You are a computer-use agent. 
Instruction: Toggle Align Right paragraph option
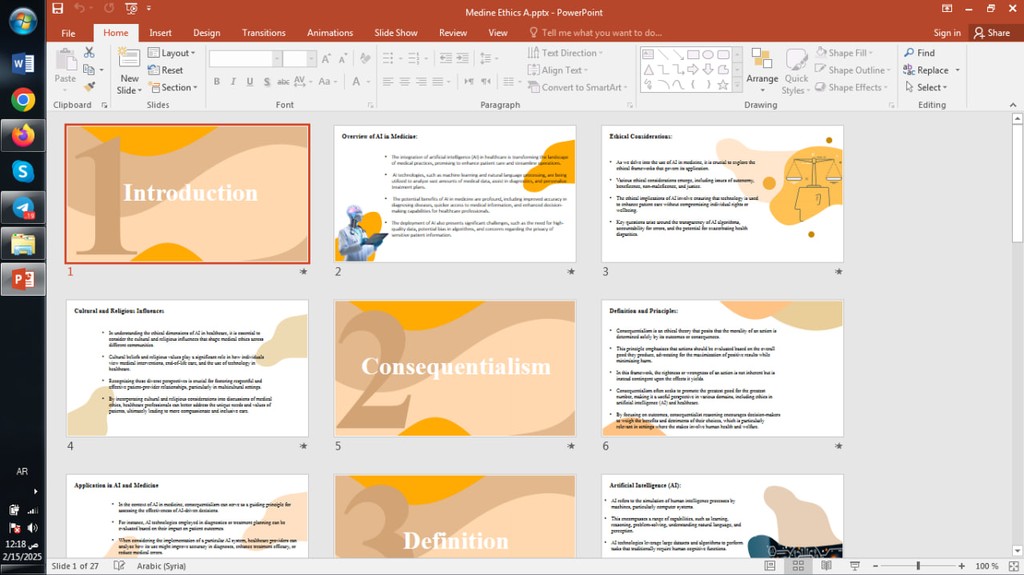[421, 82]
